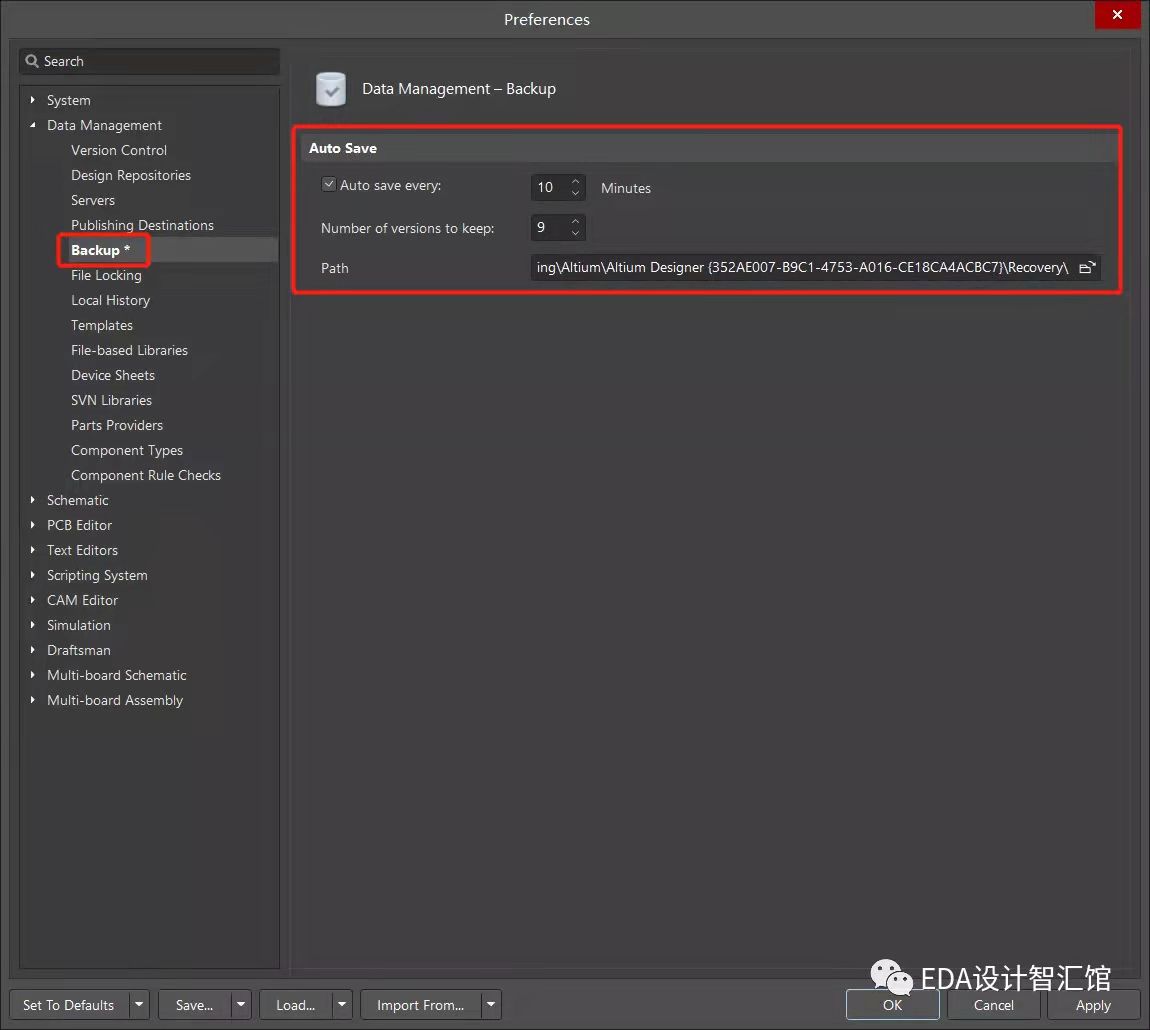
Task: Select Parts Providers page
Action: coord(117,425)
